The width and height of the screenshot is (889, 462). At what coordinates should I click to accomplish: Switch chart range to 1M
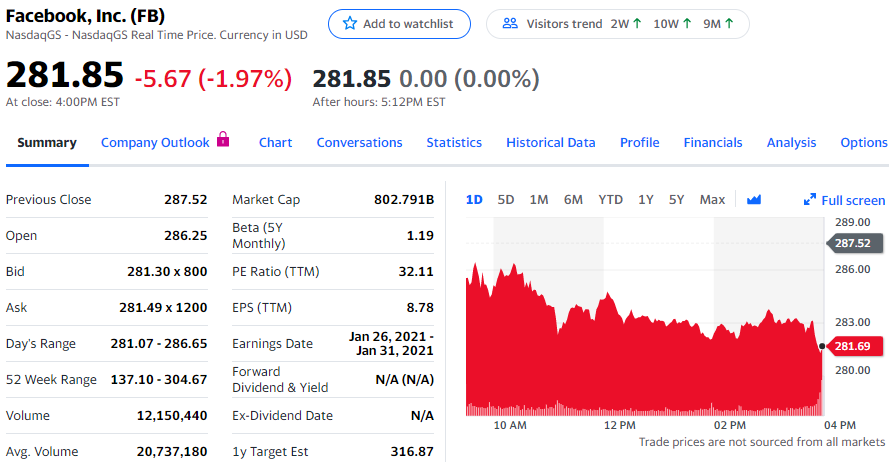(x=539, y=200)
